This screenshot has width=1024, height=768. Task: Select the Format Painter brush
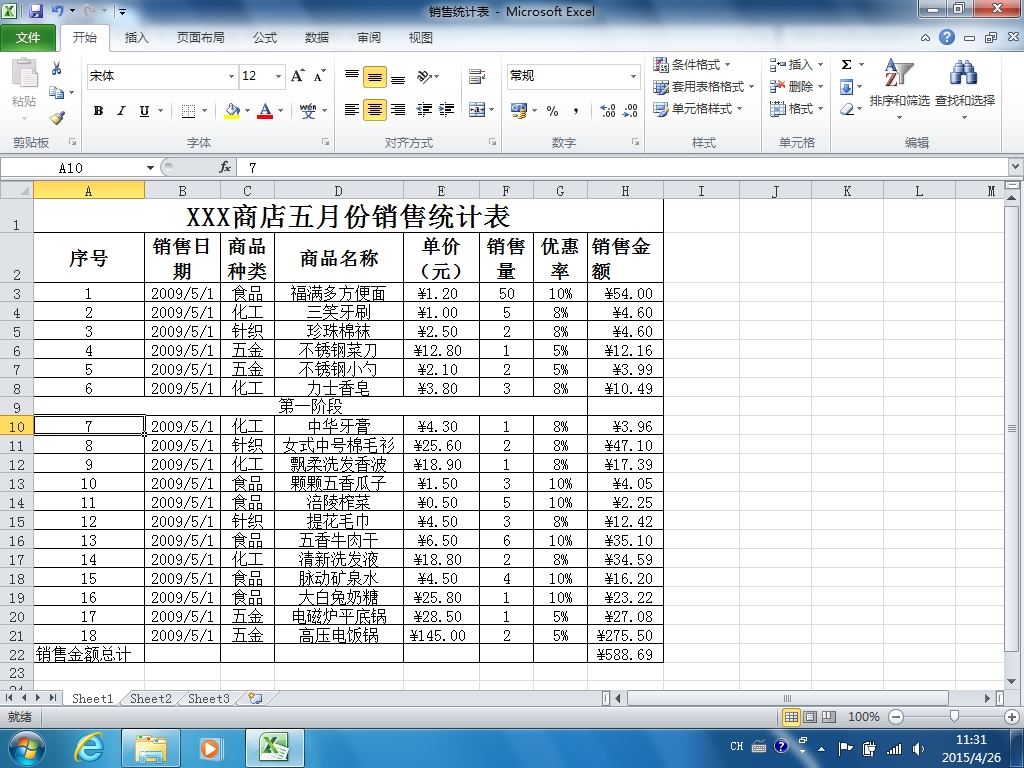[x=57, y=118]
